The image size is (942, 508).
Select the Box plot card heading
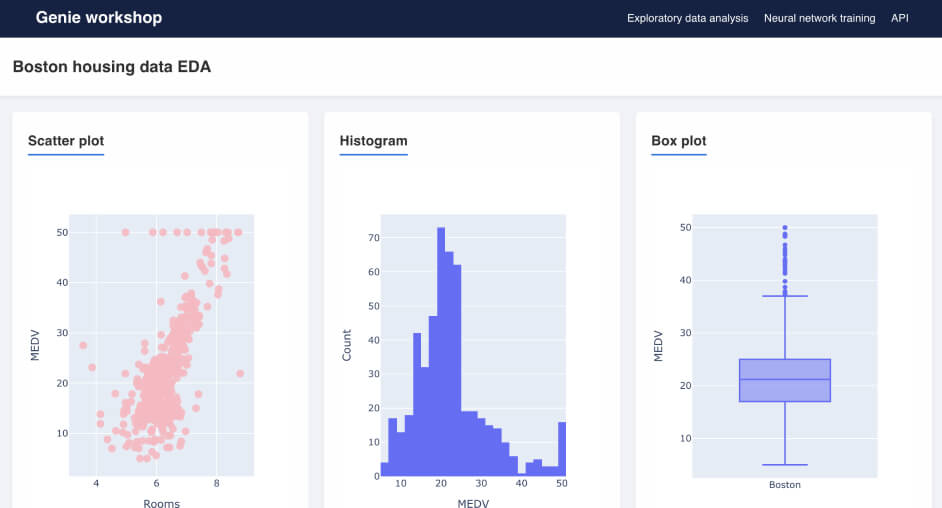(678, 141)
